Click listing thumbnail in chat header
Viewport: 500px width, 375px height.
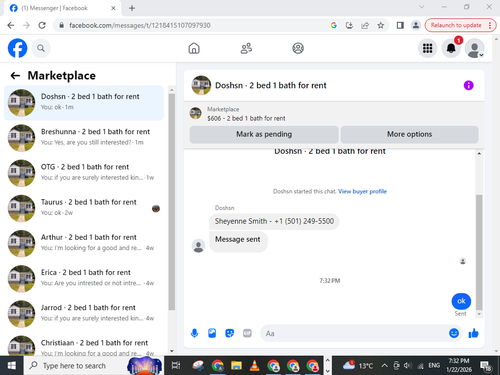[201, 85]
